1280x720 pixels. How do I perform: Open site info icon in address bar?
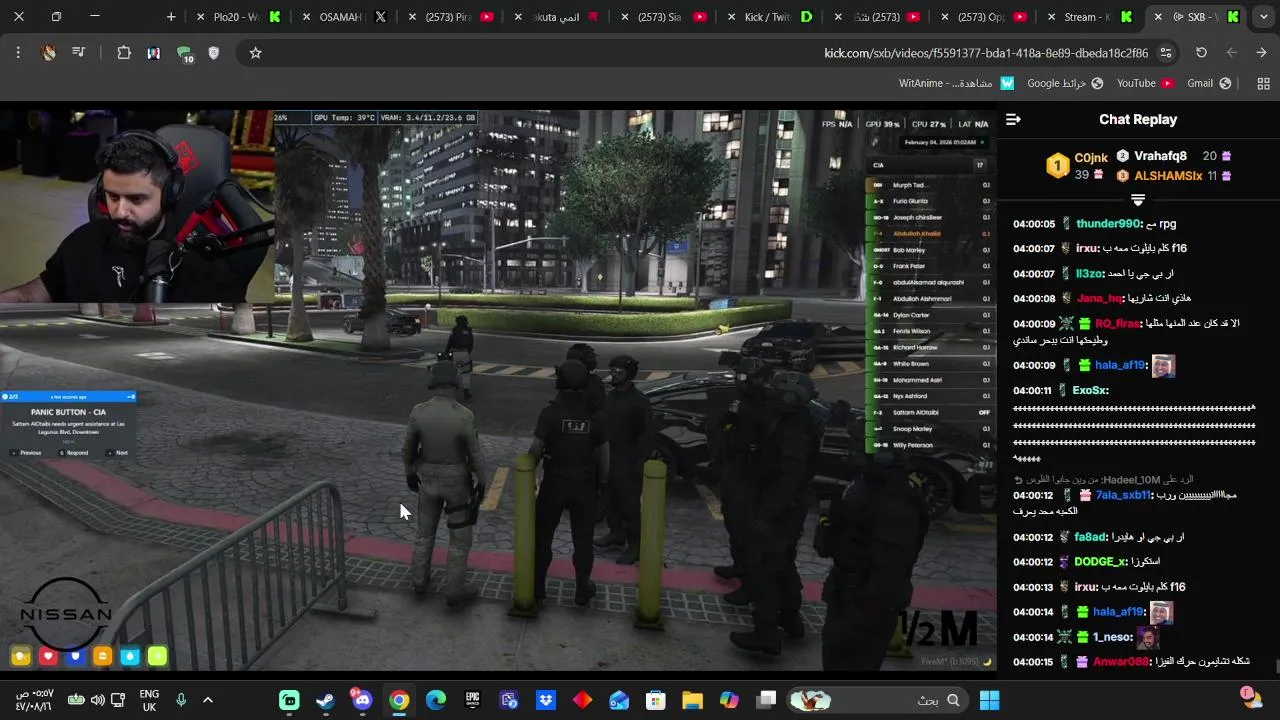click(1166, 53)
